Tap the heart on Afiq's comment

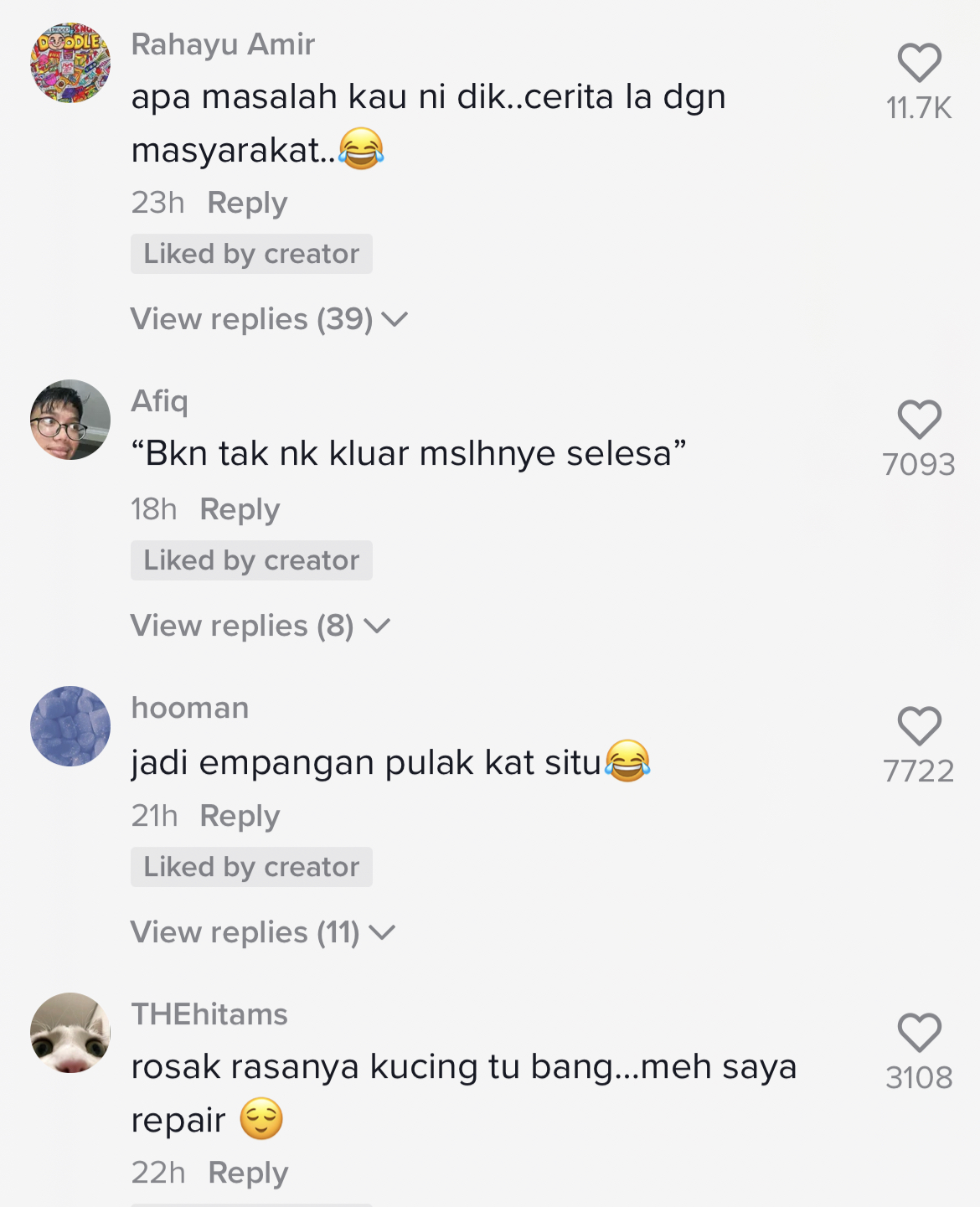(x=919, y=420)
